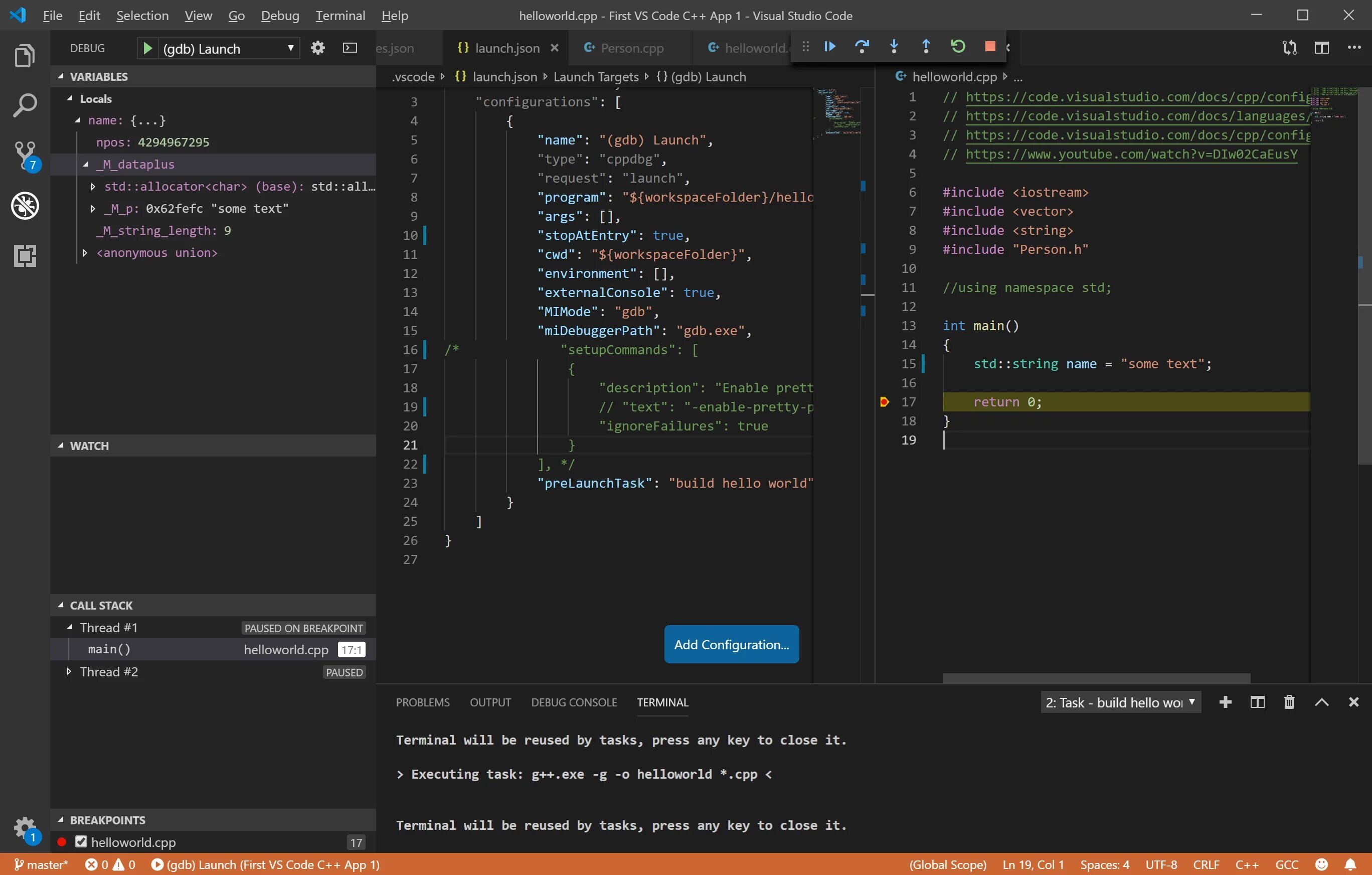This screenshot has height=875, width=1372.
Task: Step Out in debug toolbar
Action: click(x=926, y=47)
